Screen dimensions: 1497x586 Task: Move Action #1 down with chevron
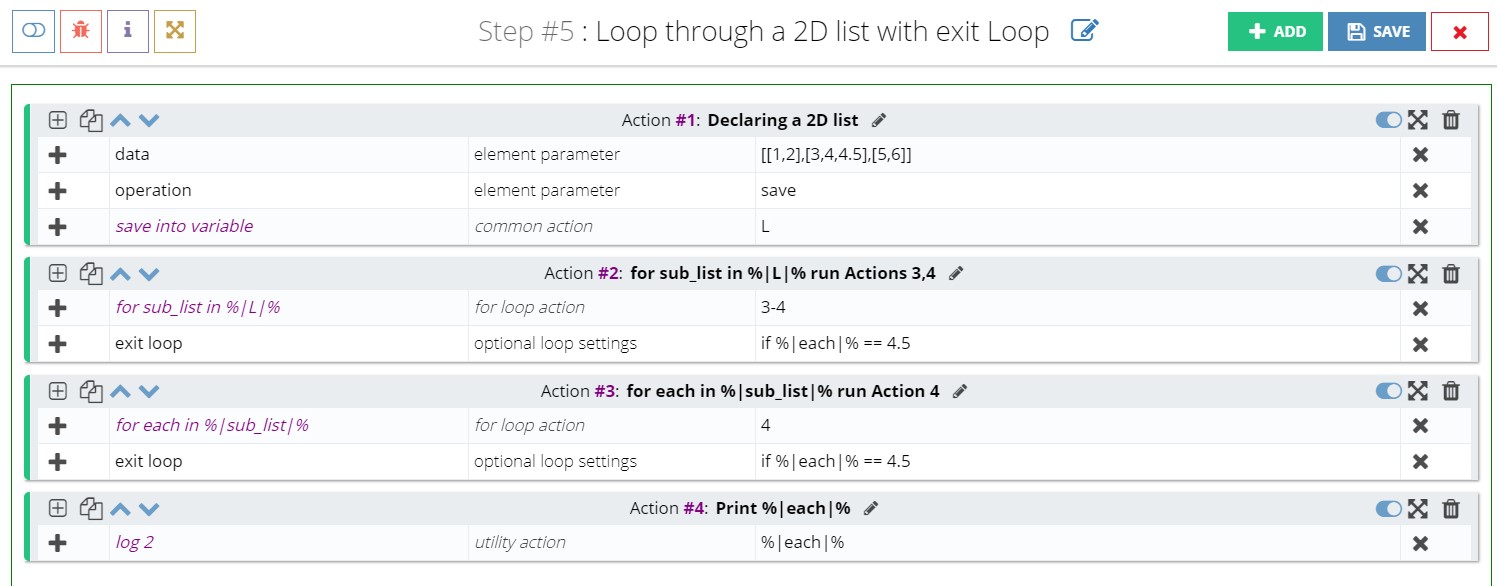[x=149, y=120]
